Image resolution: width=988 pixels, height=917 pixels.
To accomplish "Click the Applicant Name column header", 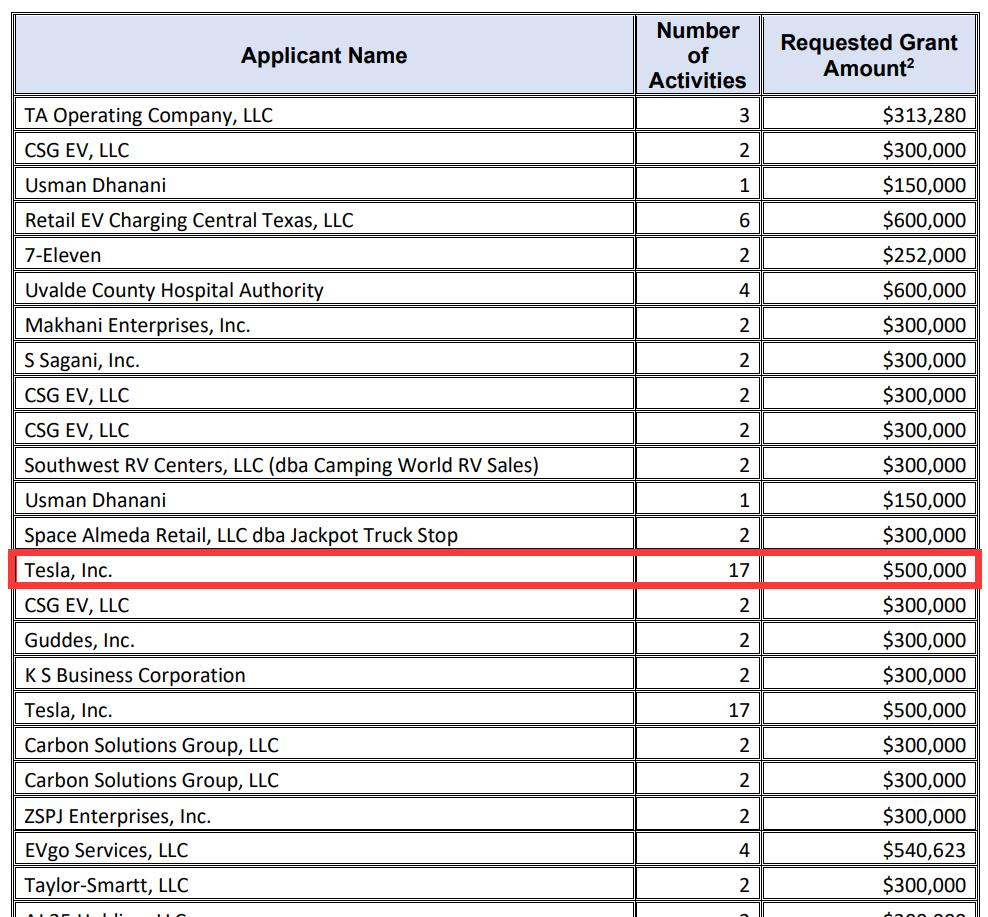I will click(324, 55).
